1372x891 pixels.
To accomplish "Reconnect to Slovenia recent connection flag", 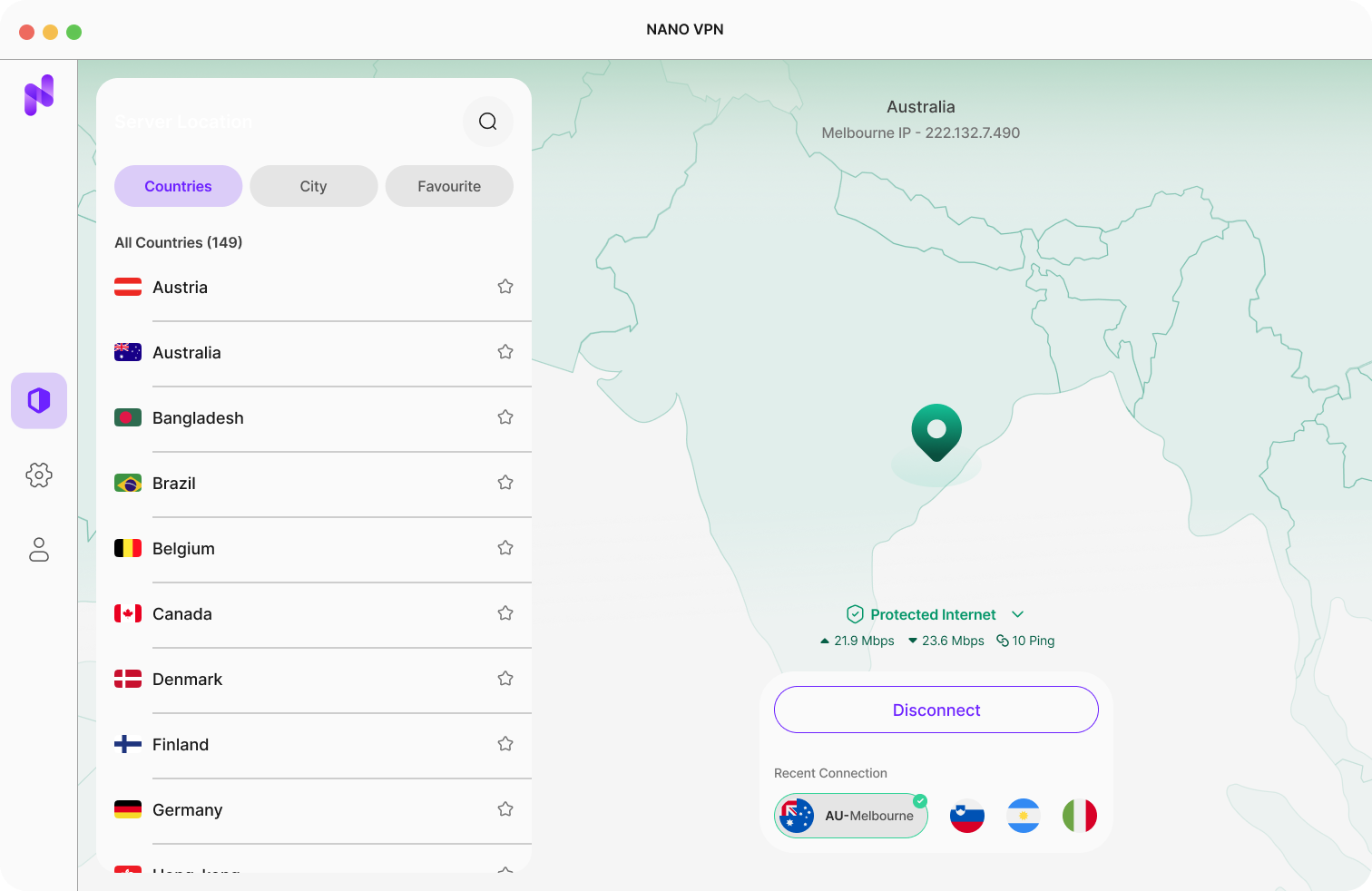I will [967, 816].
